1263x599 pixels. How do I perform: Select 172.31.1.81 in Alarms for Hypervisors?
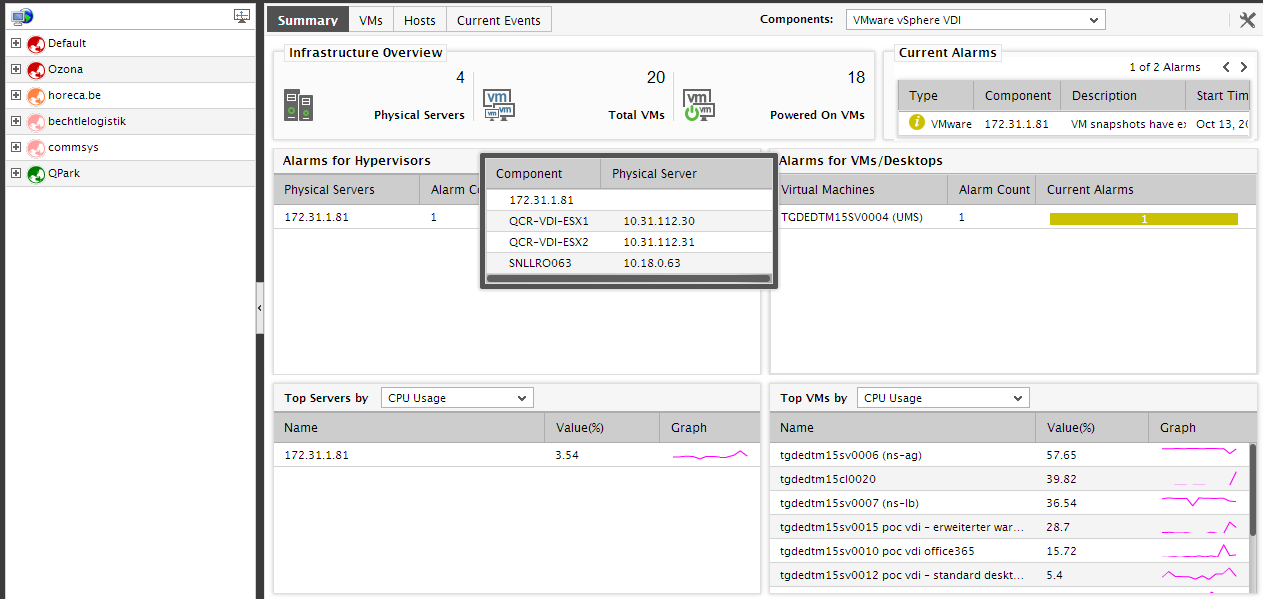pos(316,217)
